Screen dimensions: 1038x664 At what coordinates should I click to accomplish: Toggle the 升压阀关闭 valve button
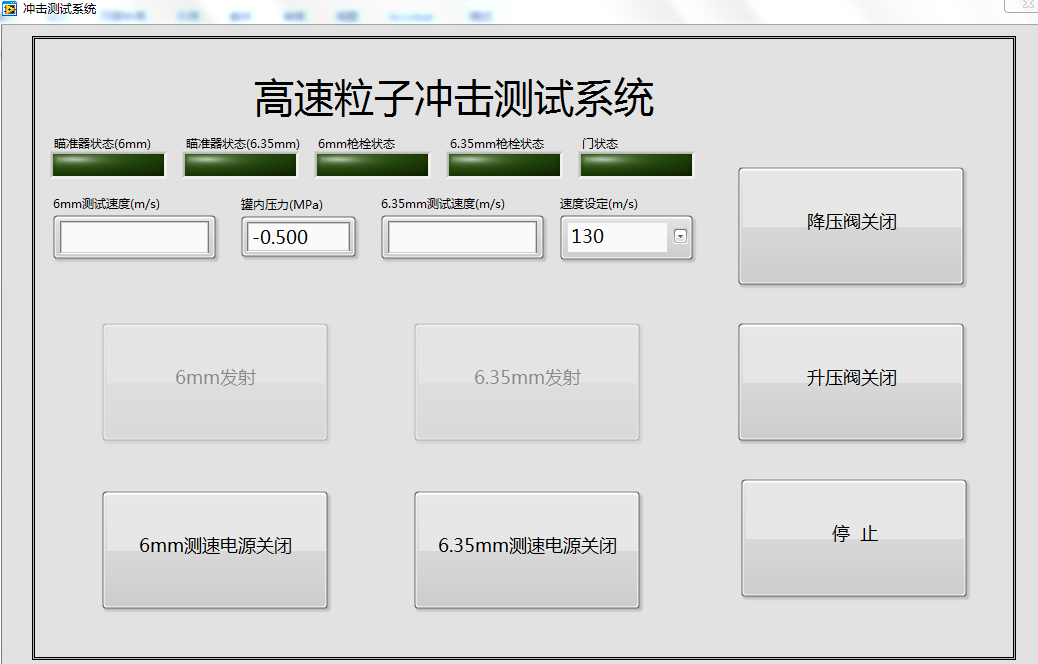tap(851, 382)
